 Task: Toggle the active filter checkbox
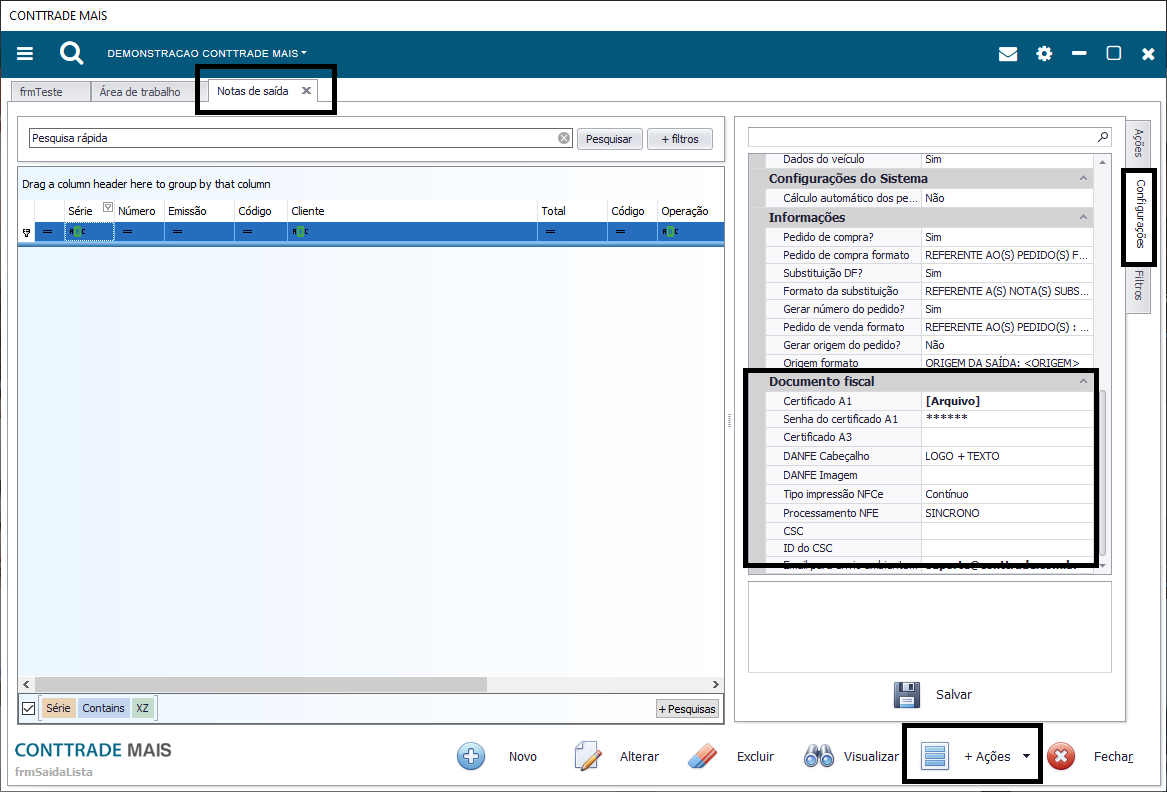[x=28, y=708]
